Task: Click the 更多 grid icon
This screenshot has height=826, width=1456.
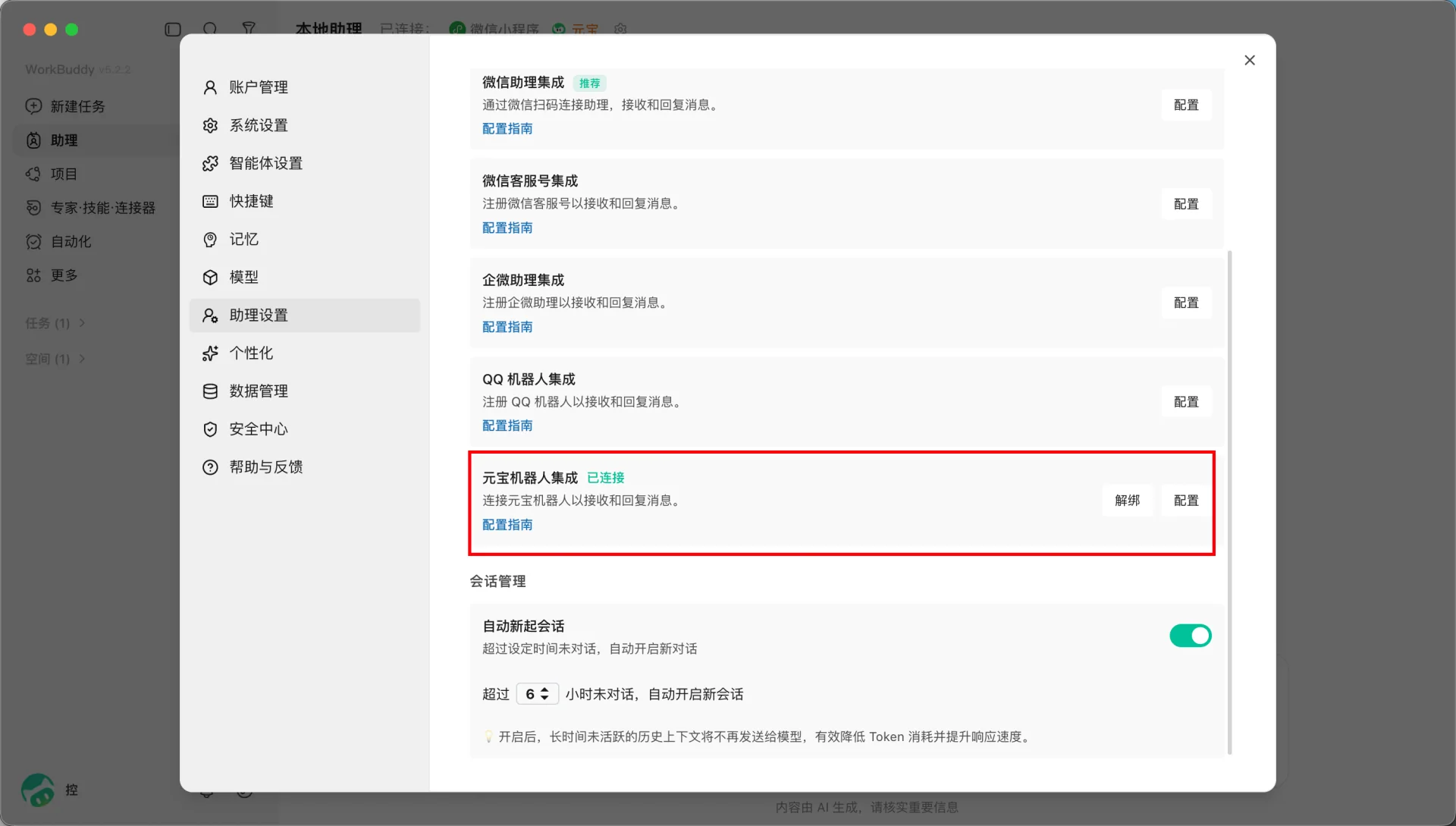Action: (33, 275)
